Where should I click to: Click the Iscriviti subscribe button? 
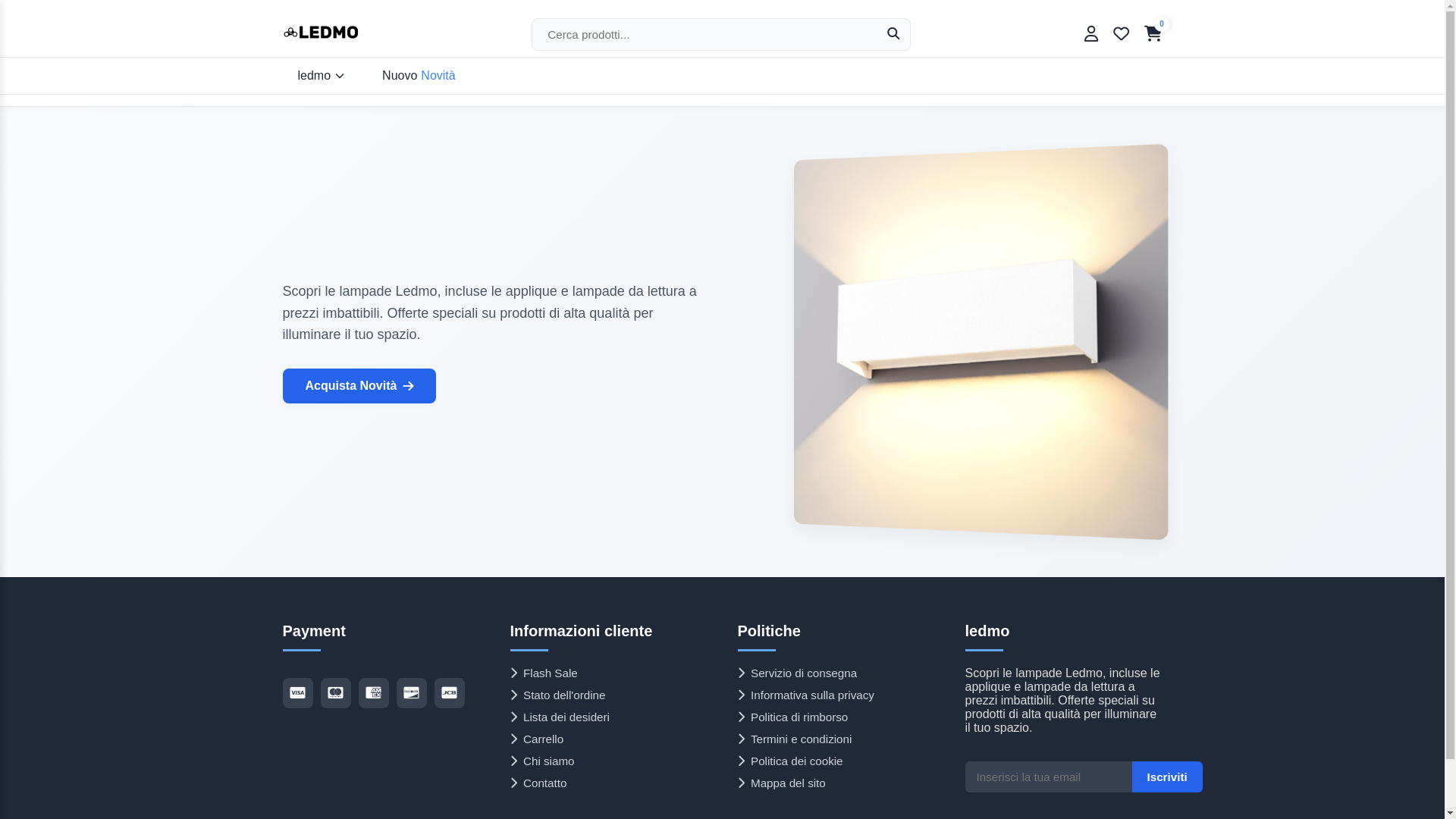[x=1167, y=777]
